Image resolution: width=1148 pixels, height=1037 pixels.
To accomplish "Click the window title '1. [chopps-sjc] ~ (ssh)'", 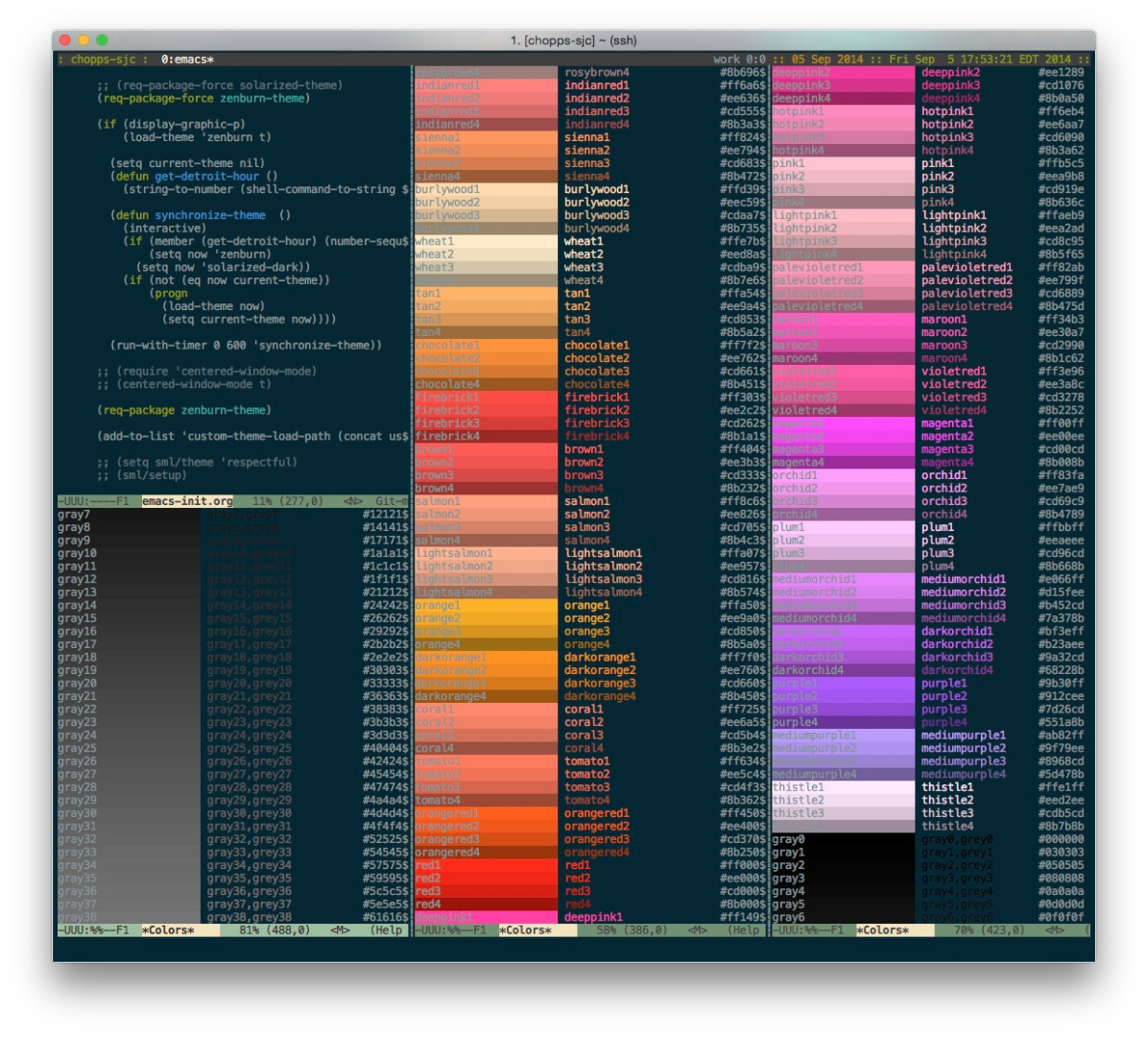I will click(573, 40).
